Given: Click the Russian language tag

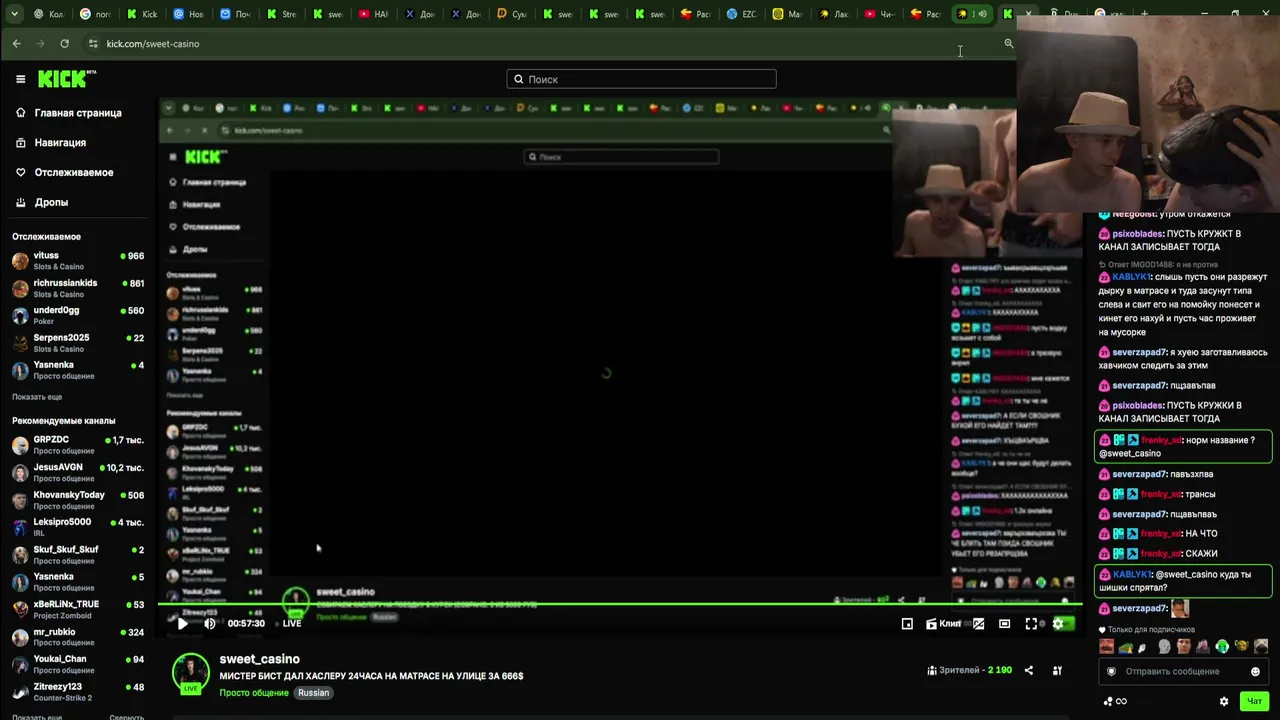Looking at the screenshot, I should (x=313, y=693).
